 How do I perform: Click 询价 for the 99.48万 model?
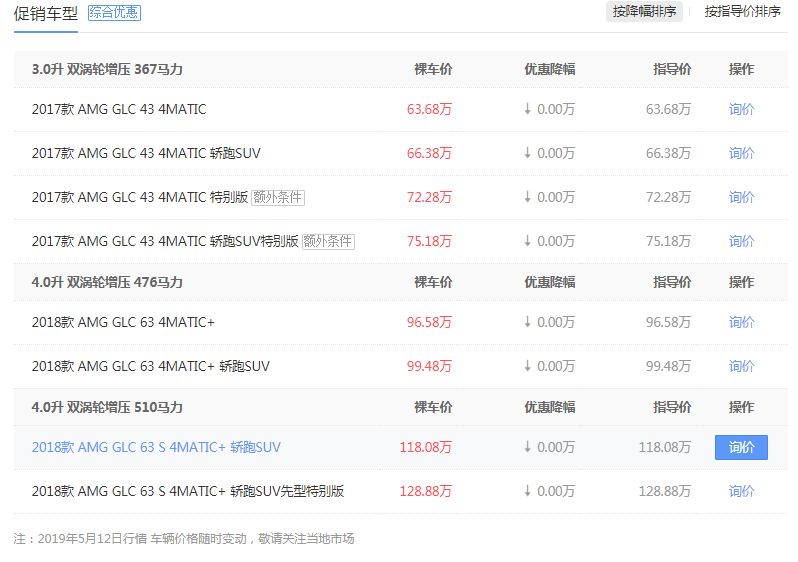pos(742,366)
